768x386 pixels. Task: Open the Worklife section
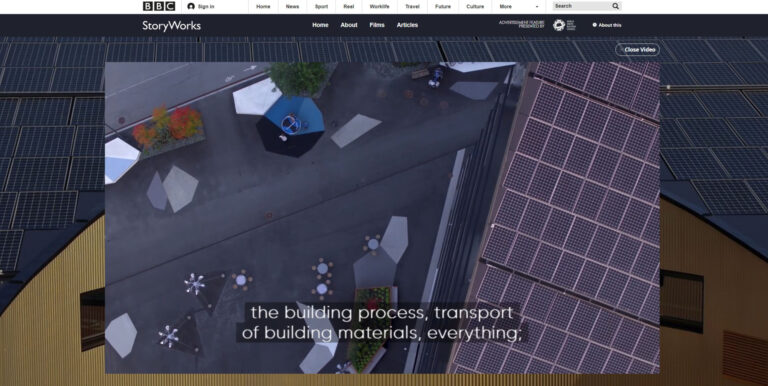379,6
